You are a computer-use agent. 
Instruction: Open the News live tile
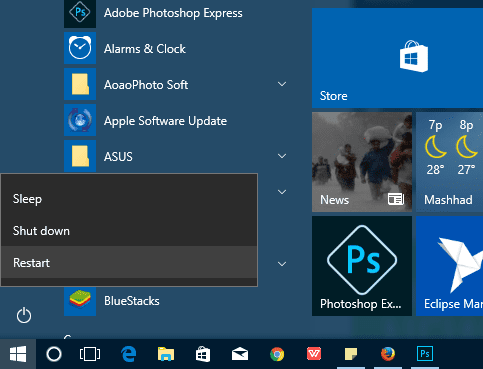362,162
